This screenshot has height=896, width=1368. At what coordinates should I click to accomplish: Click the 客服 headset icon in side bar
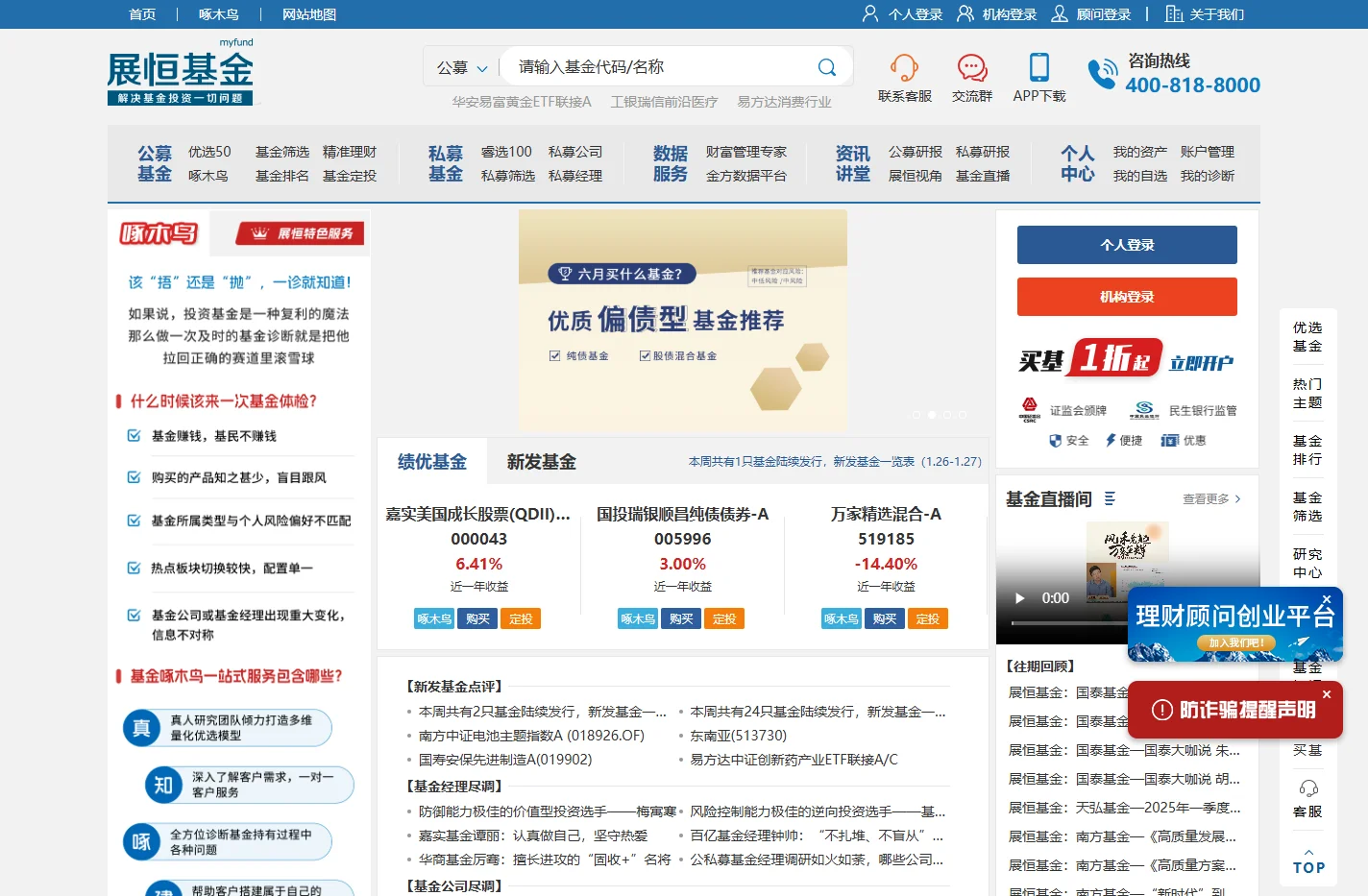pyautogui.click(x=1307, y=788)
